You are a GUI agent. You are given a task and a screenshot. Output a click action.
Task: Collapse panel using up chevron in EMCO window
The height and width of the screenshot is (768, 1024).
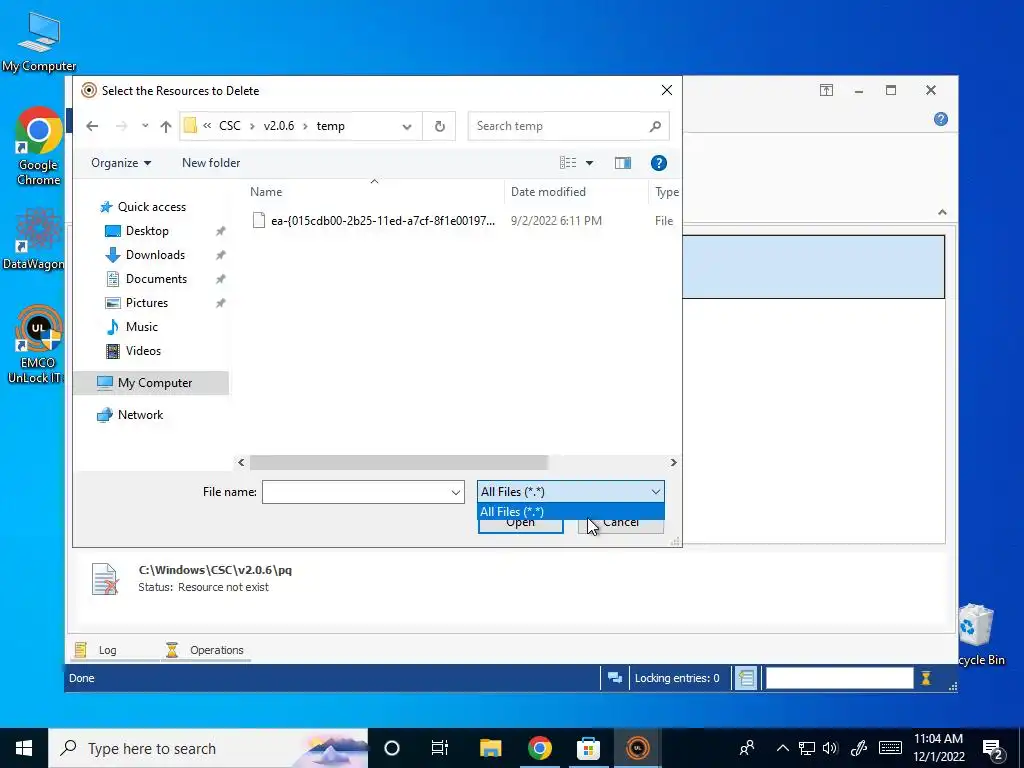click(x=942, y=212)
